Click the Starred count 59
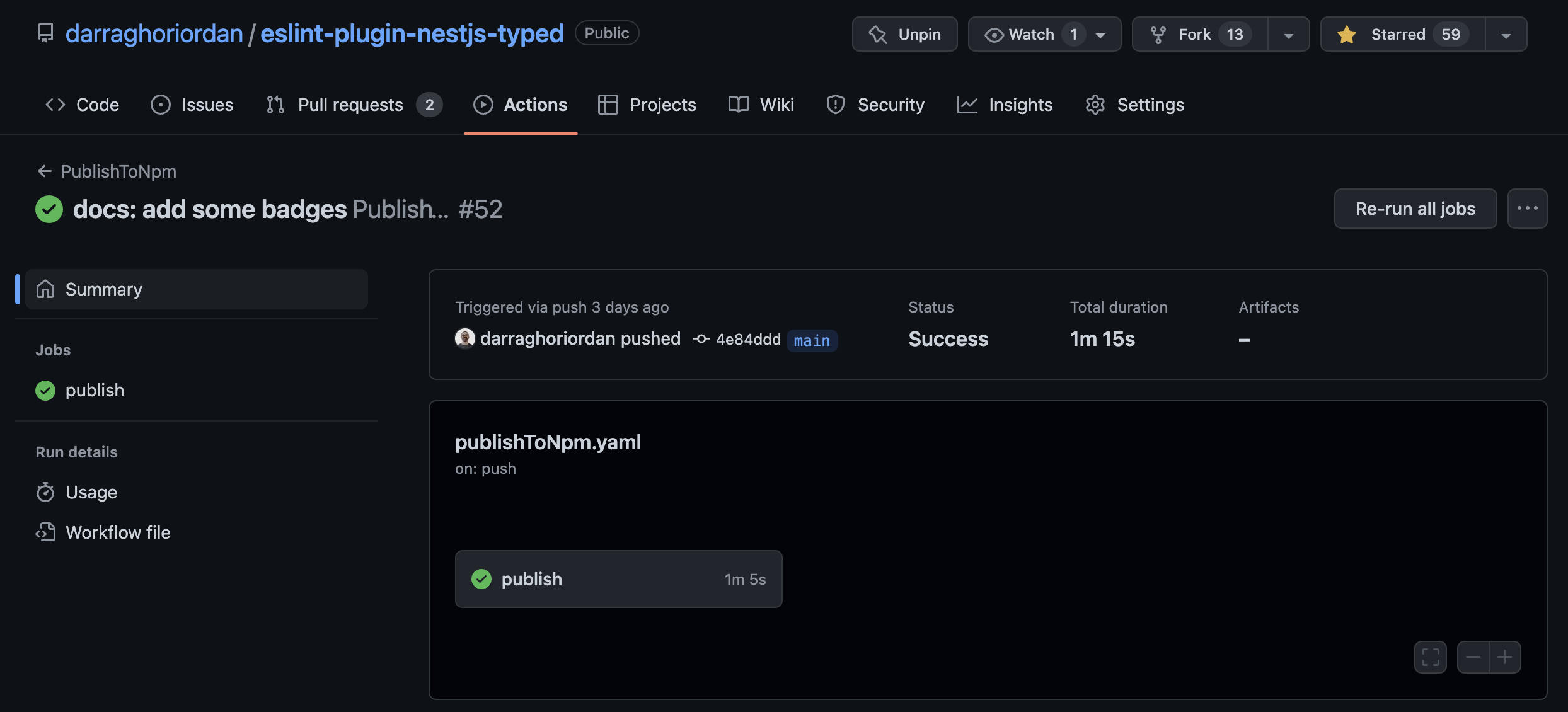The image size is (1568, 712). coord(1451,34)
